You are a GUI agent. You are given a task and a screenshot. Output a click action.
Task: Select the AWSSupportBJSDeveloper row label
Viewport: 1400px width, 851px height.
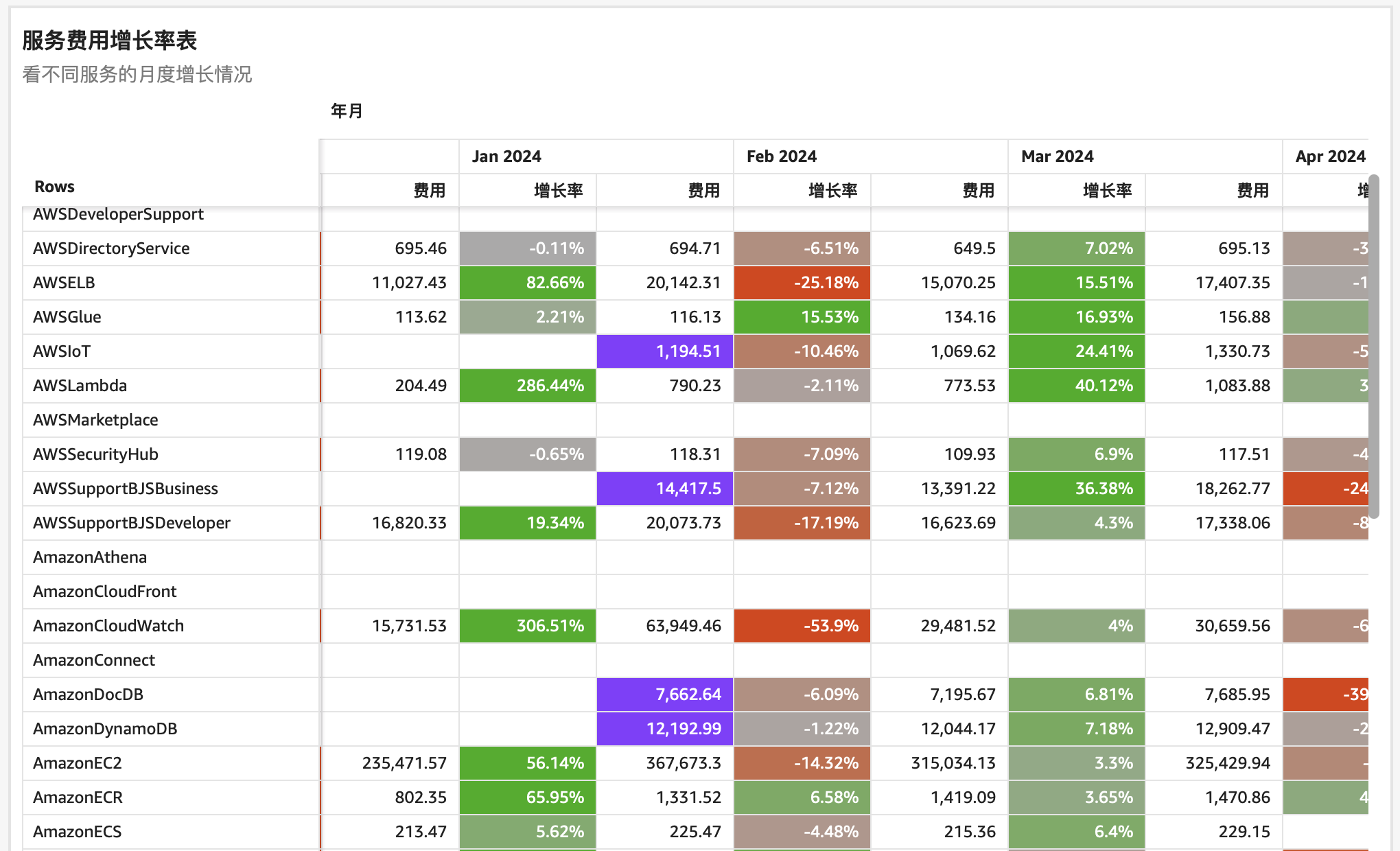pos(132,523)
